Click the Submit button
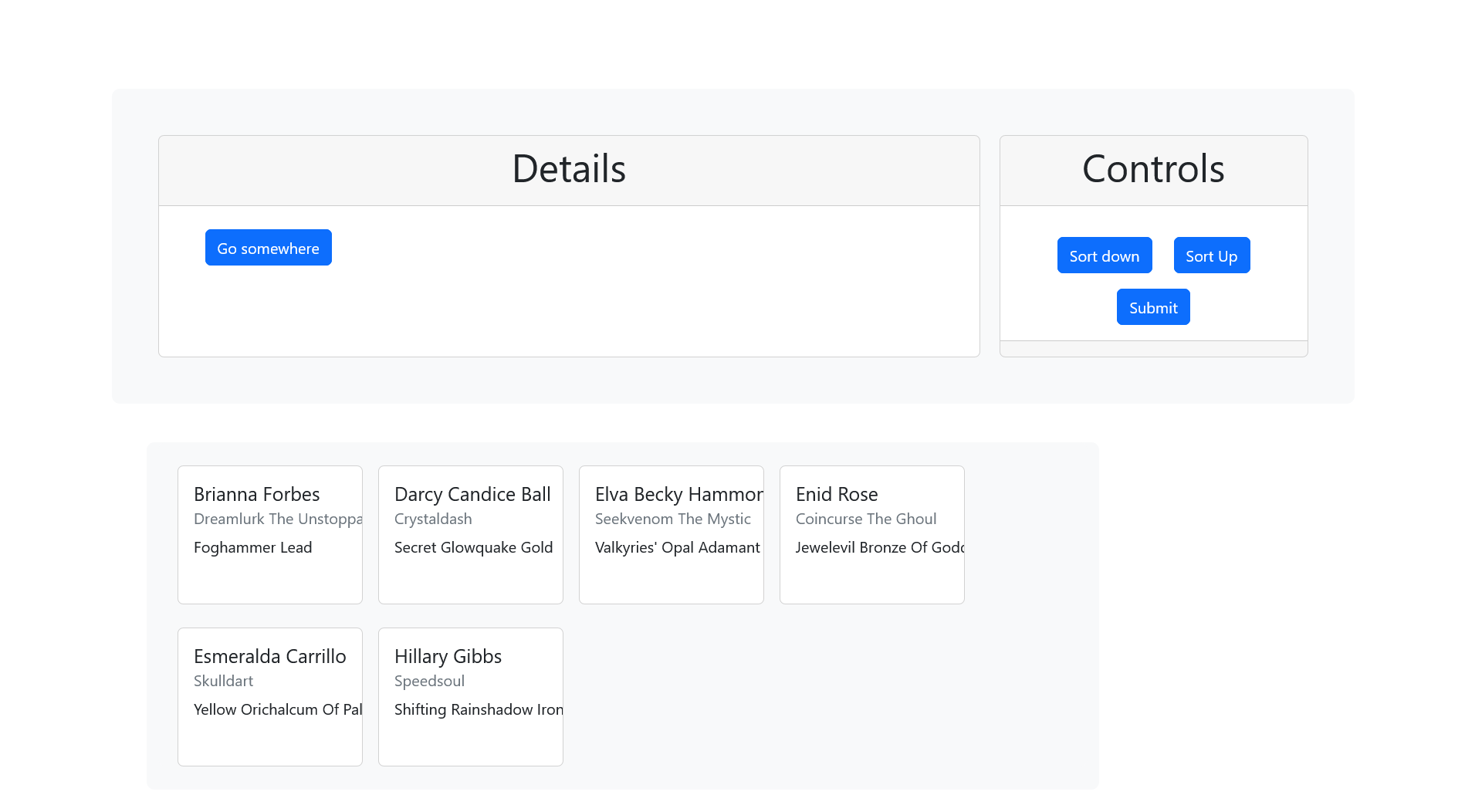The width and height of the screenshot is (1465, 812). tap(1152, 306)
